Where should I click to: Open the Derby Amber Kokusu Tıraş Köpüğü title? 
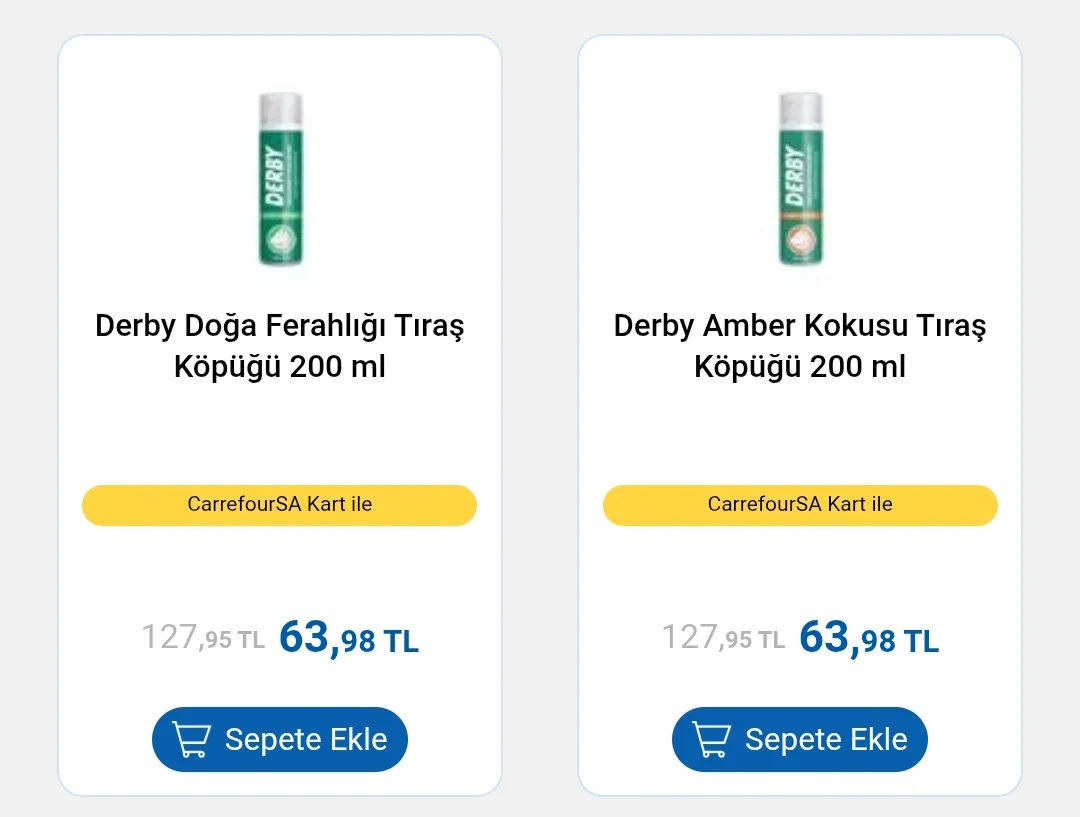click(800, 346)
